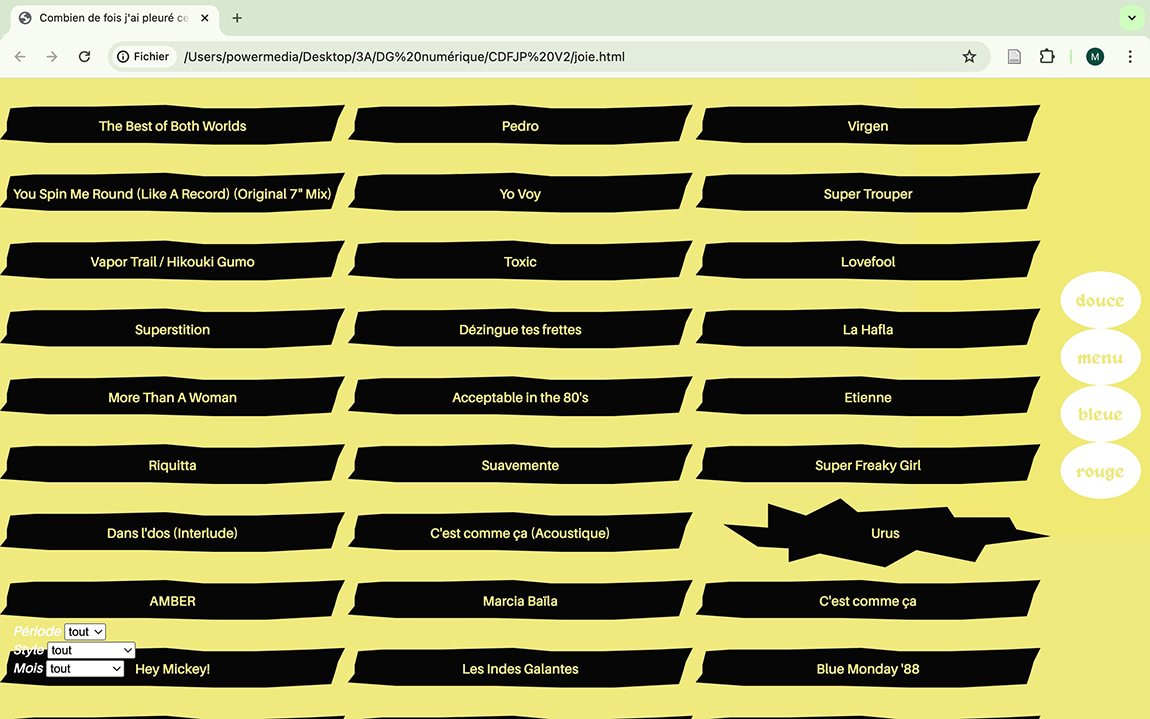The width and height of the screenshot is (1150, 719).
Task: Open the C'est comme ça banner
Action: 868,601
